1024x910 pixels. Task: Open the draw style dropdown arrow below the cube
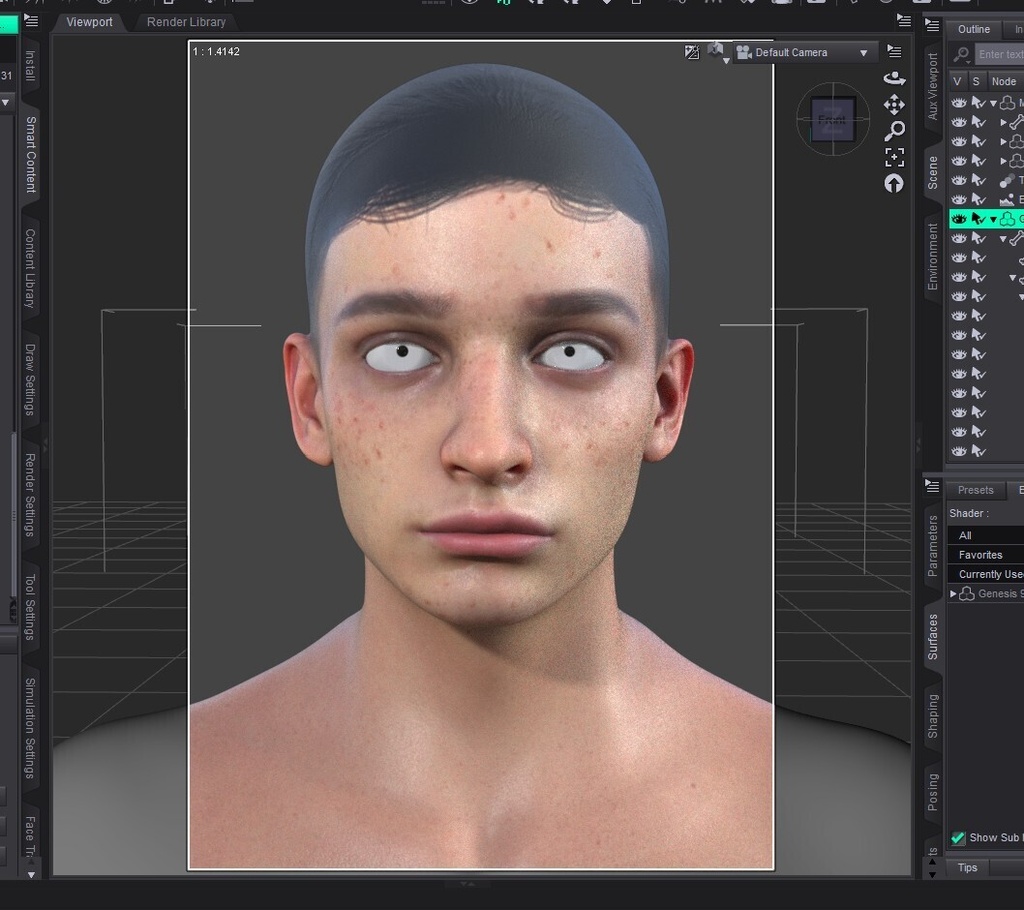pyautogui.click(x=726, y=61)
